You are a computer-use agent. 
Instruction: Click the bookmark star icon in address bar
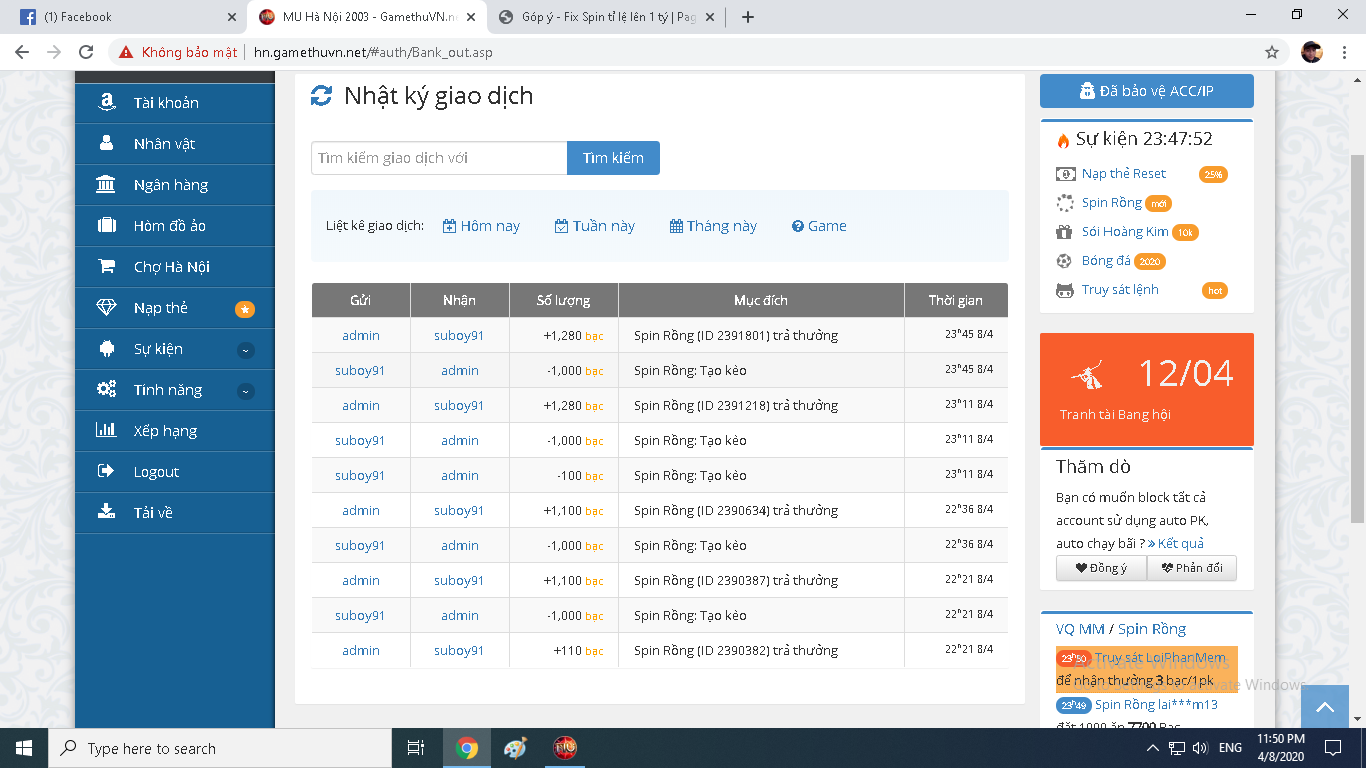(1272, 52)
